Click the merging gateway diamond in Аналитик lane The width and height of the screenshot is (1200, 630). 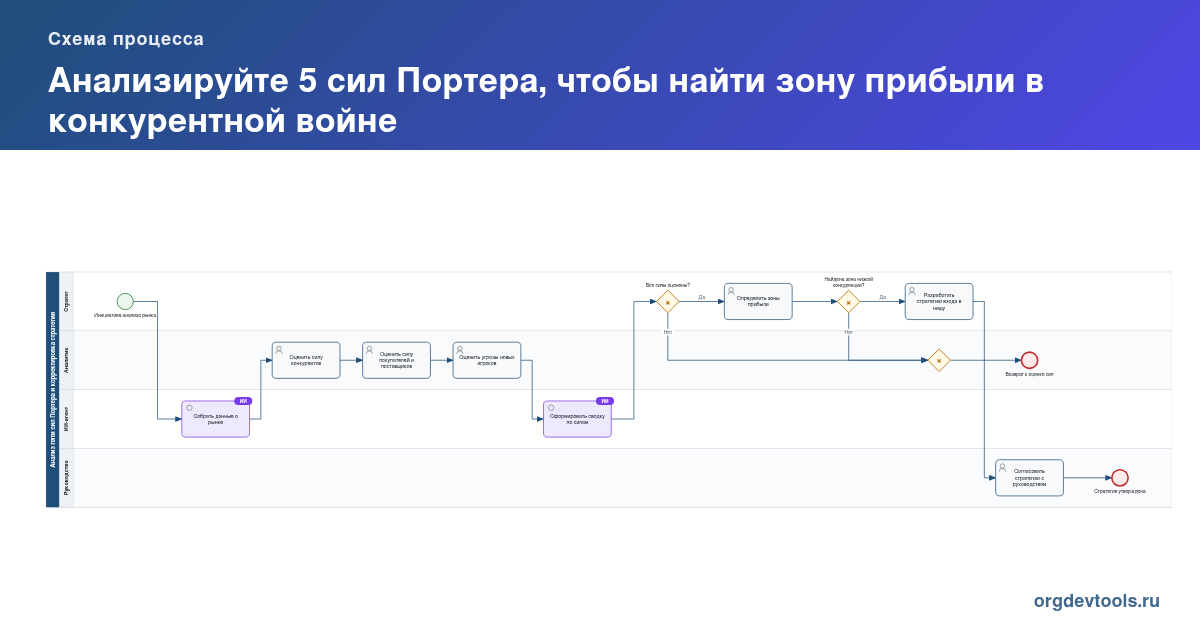click(x=939, y=360)
